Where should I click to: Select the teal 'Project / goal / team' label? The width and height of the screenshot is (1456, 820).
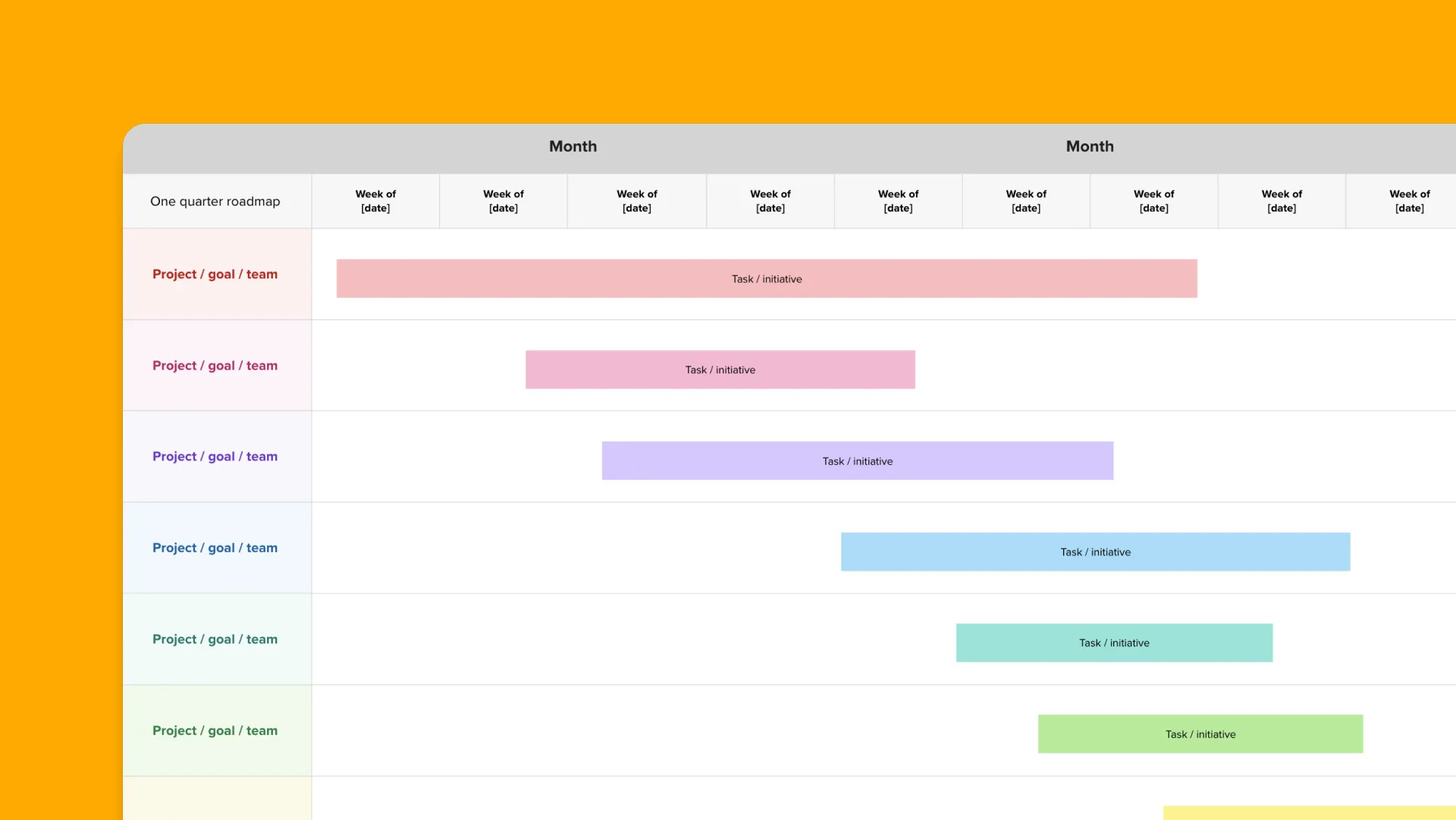tap(215, 639)
